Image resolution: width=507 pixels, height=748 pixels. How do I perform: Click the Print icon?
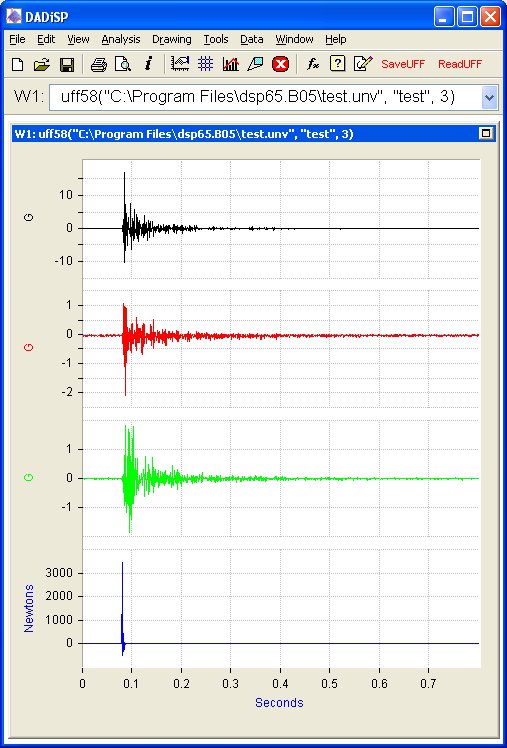click(x=99, y=64)
